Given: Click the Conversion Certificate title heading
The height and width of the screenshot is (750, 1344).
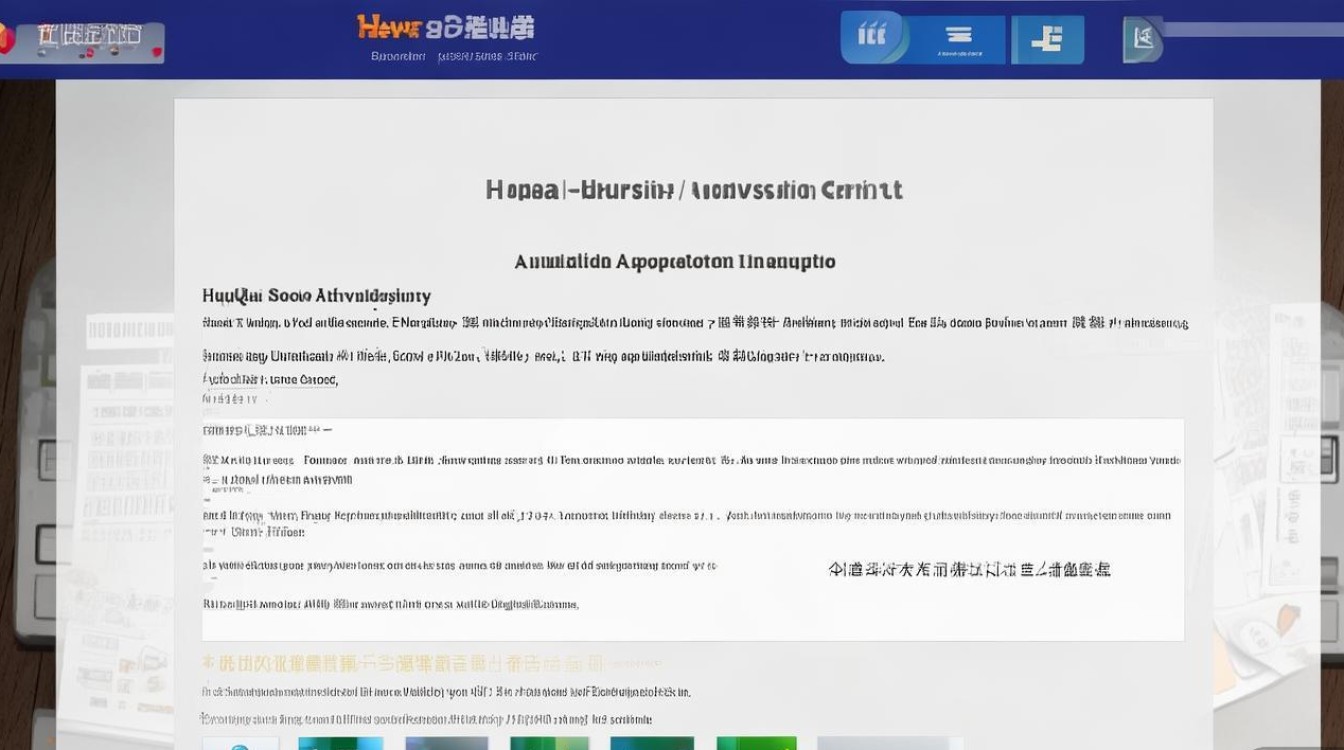Looking at the screenshot, I should pyautogui.click(x=694, y=190).
